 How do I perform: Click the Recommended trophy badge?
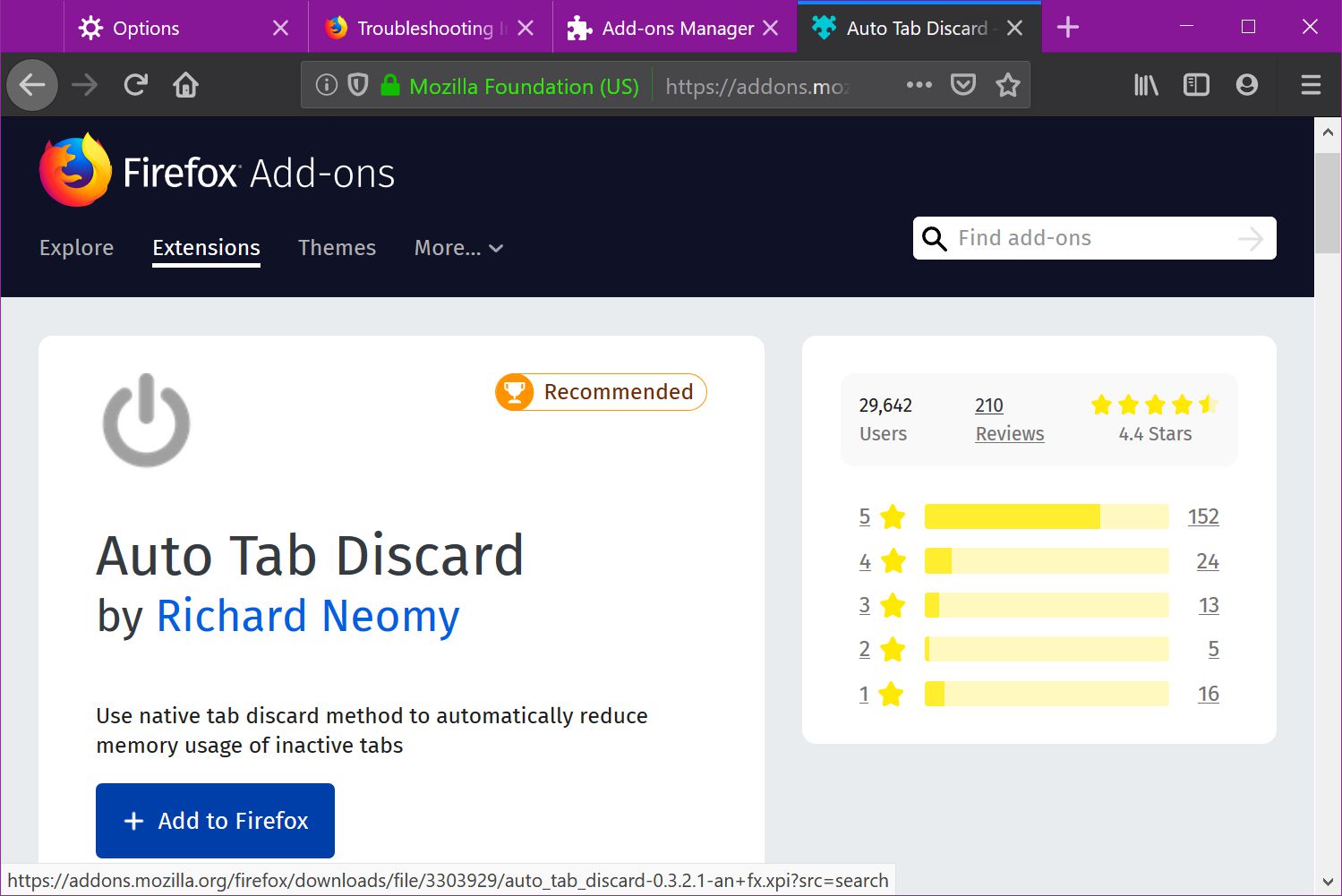[601, 392]
